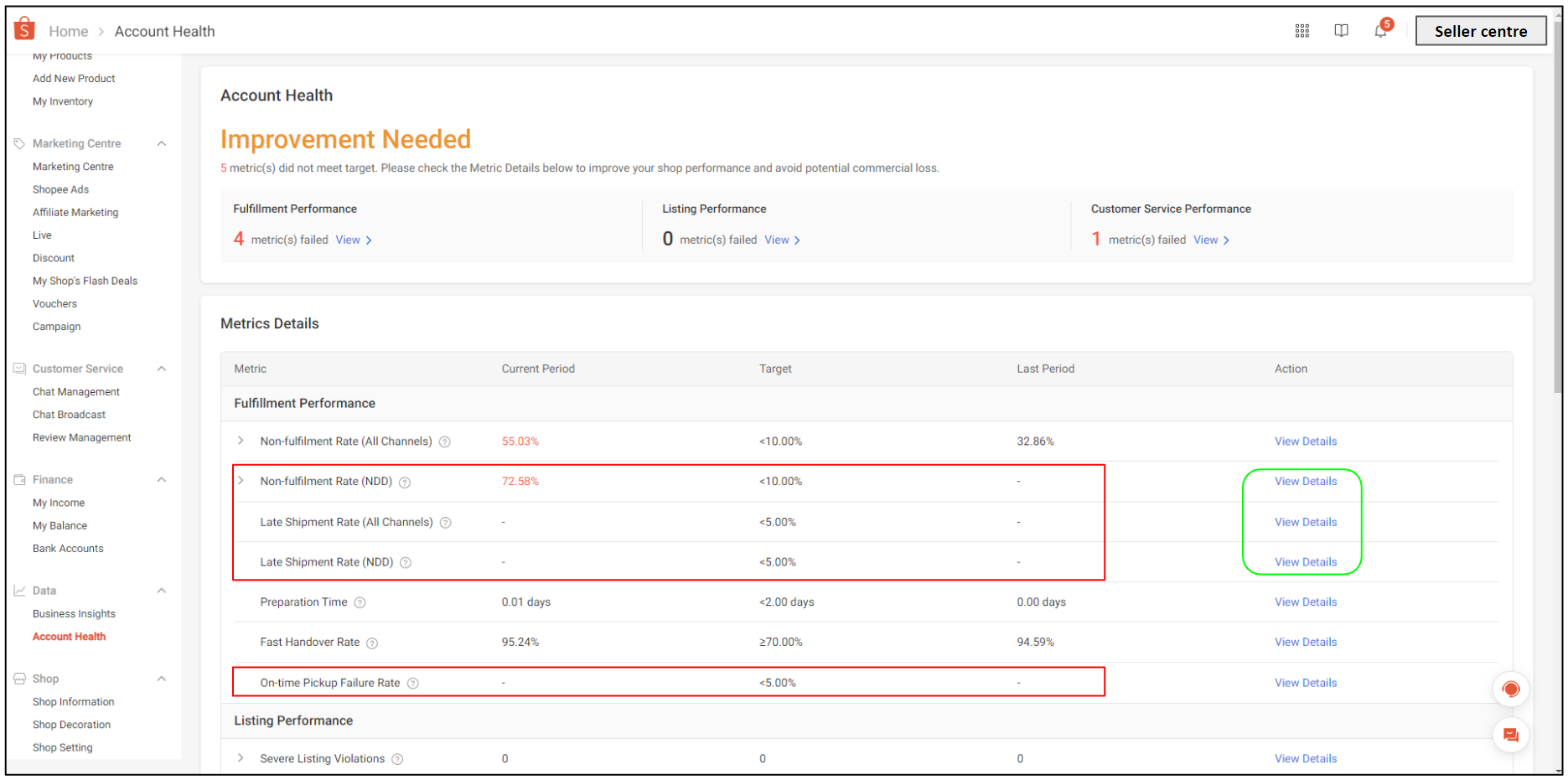Click the Shop section icon in sidebar
The image size is (1568, 780).
tap(19, 679)
